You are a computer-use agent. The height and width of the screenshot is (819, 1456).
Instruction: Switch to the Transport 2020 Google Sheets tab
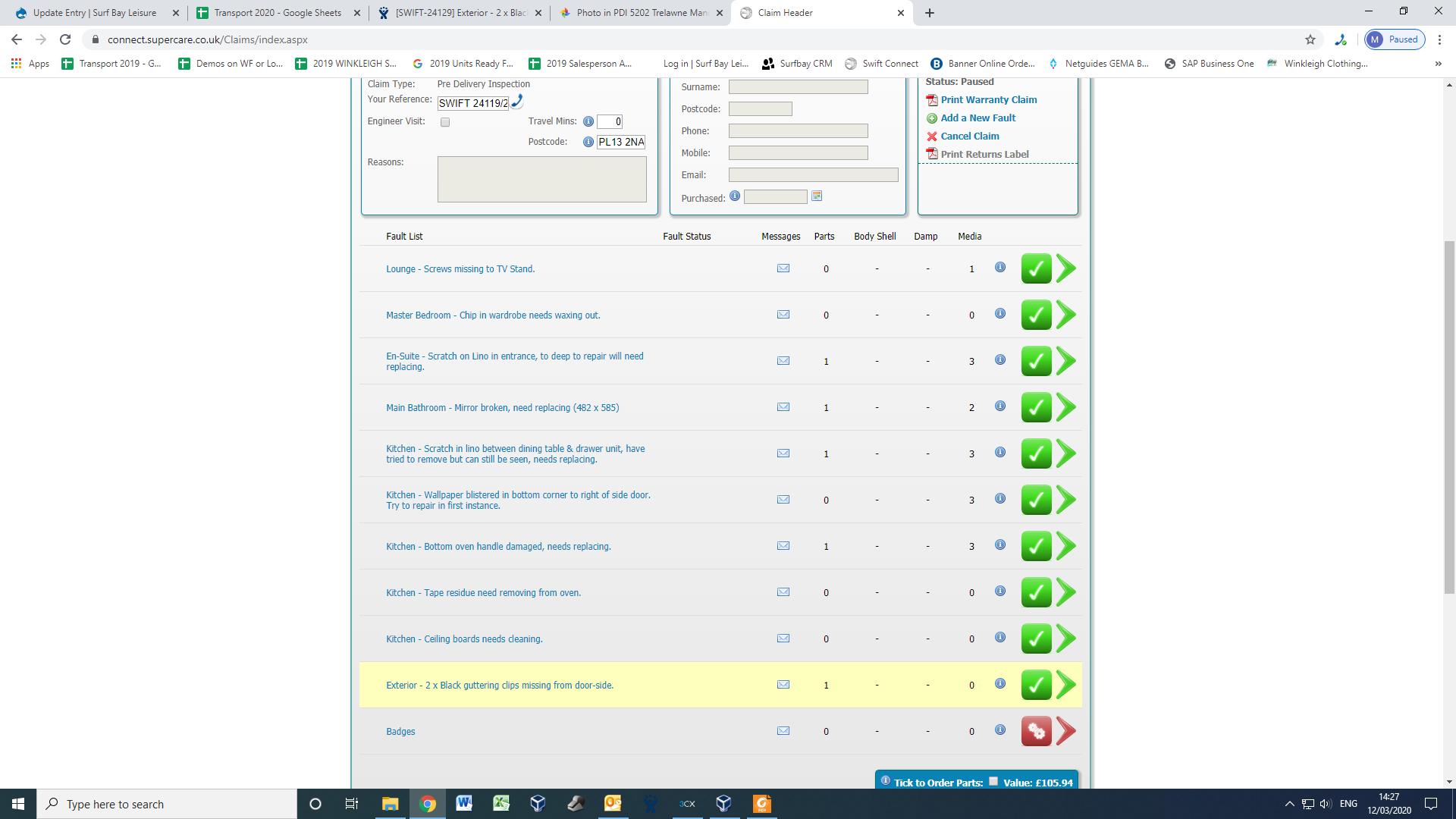pyautogui.click(x=277, y=13)
